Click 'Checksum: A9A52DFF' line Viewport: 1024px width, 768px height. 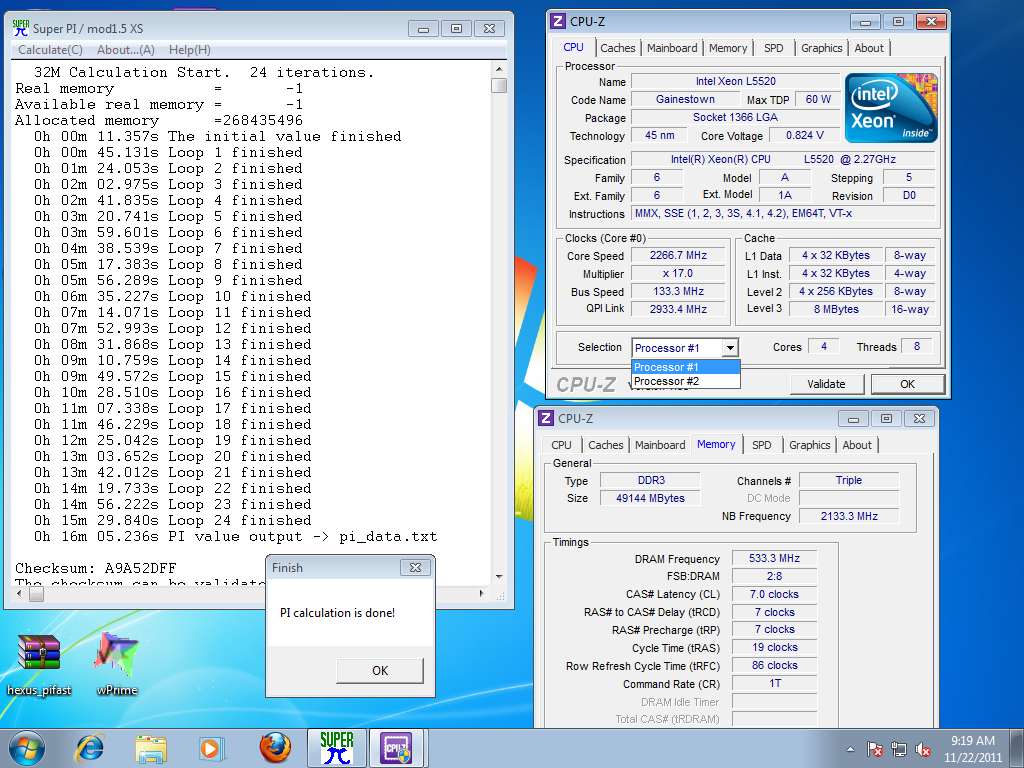[95, 568]
